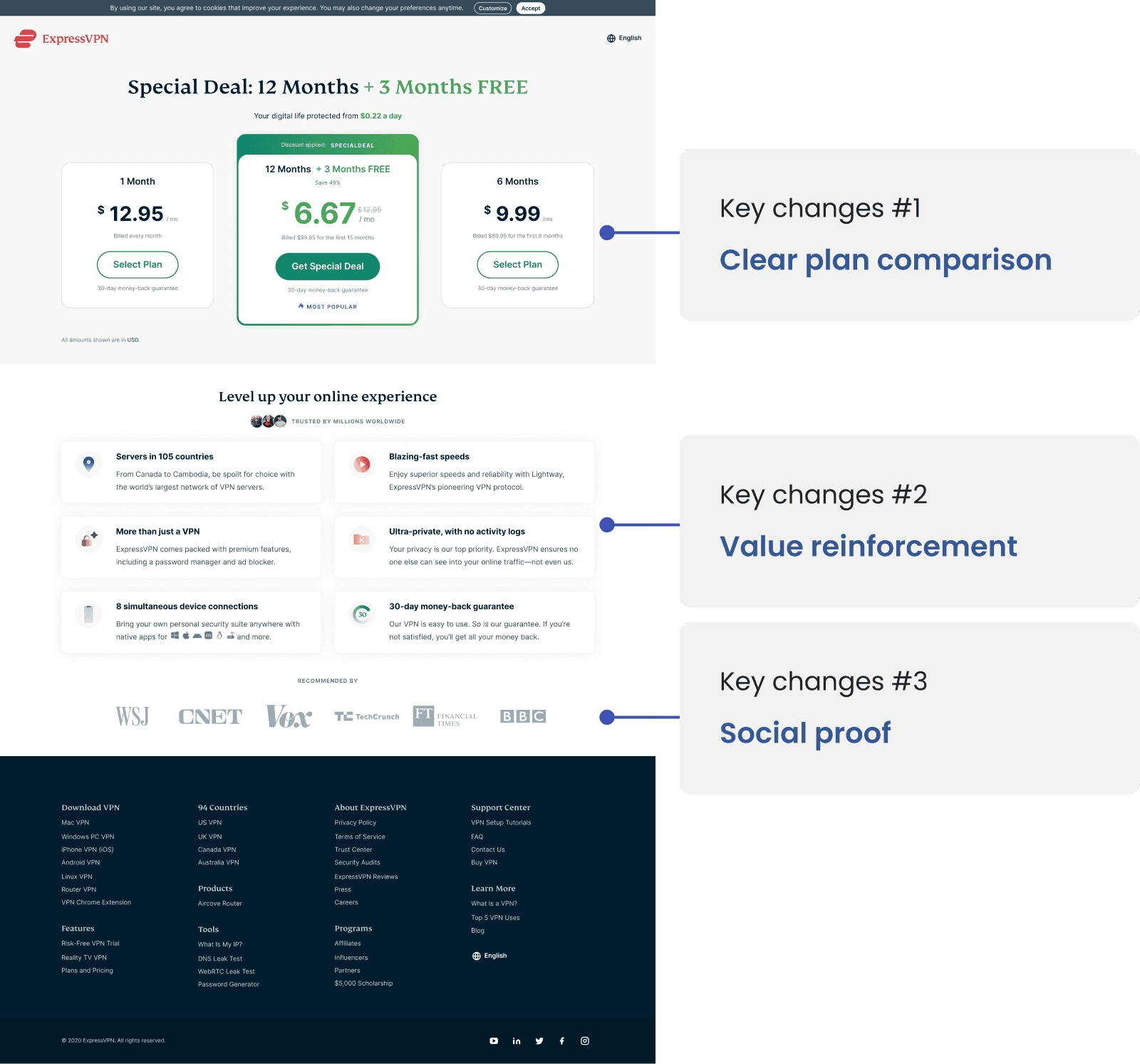Open the Top 5 VPN Uses link
The width and height of the screenshot is (1140, 1064).
pyautogui.click(x=496, y=918)
